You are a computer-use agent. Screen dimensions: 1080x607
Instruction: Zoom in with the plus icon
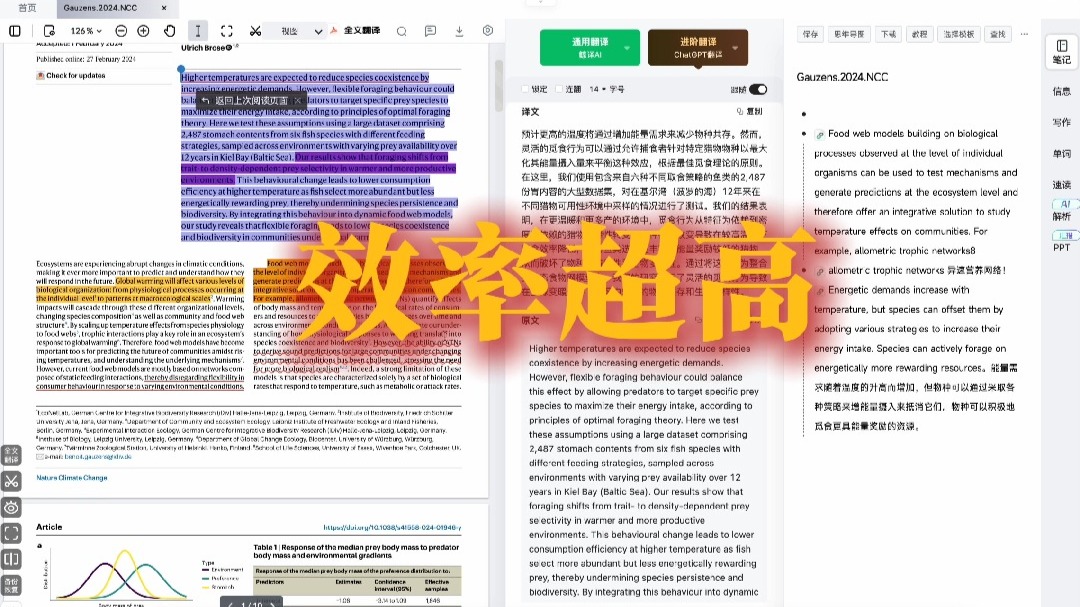[x=144, y=31]
